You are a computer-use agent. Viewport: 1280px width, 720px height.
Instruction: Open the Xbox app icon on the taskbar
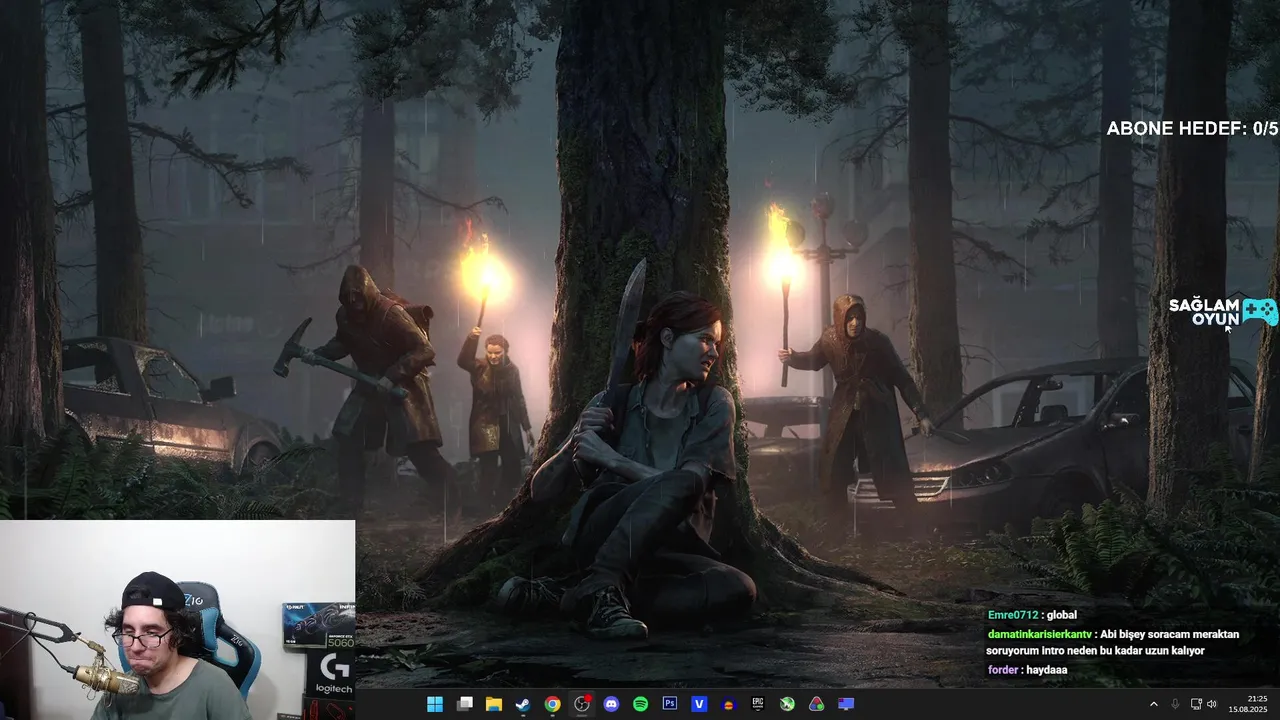(x=787, y=704)
